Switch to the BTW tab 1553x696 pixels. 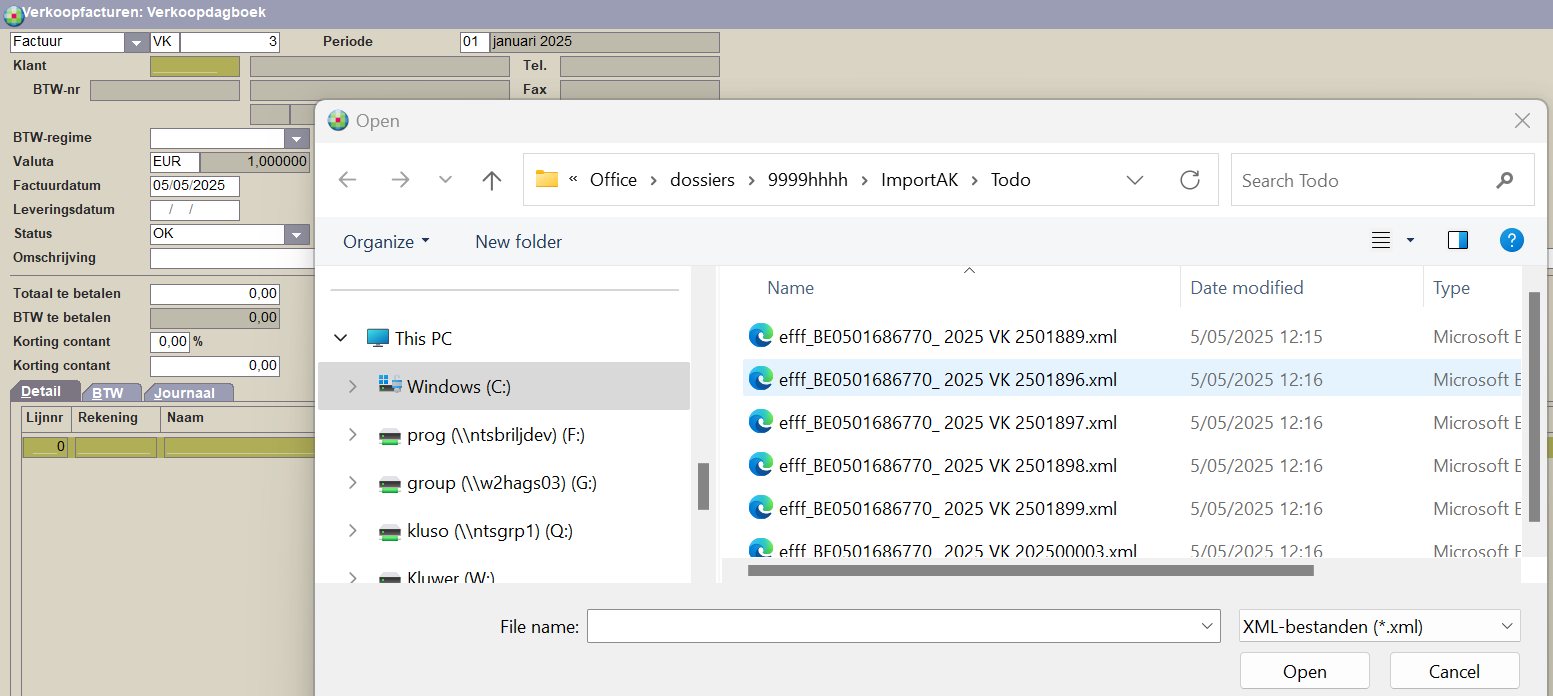[x=108, y=393]
